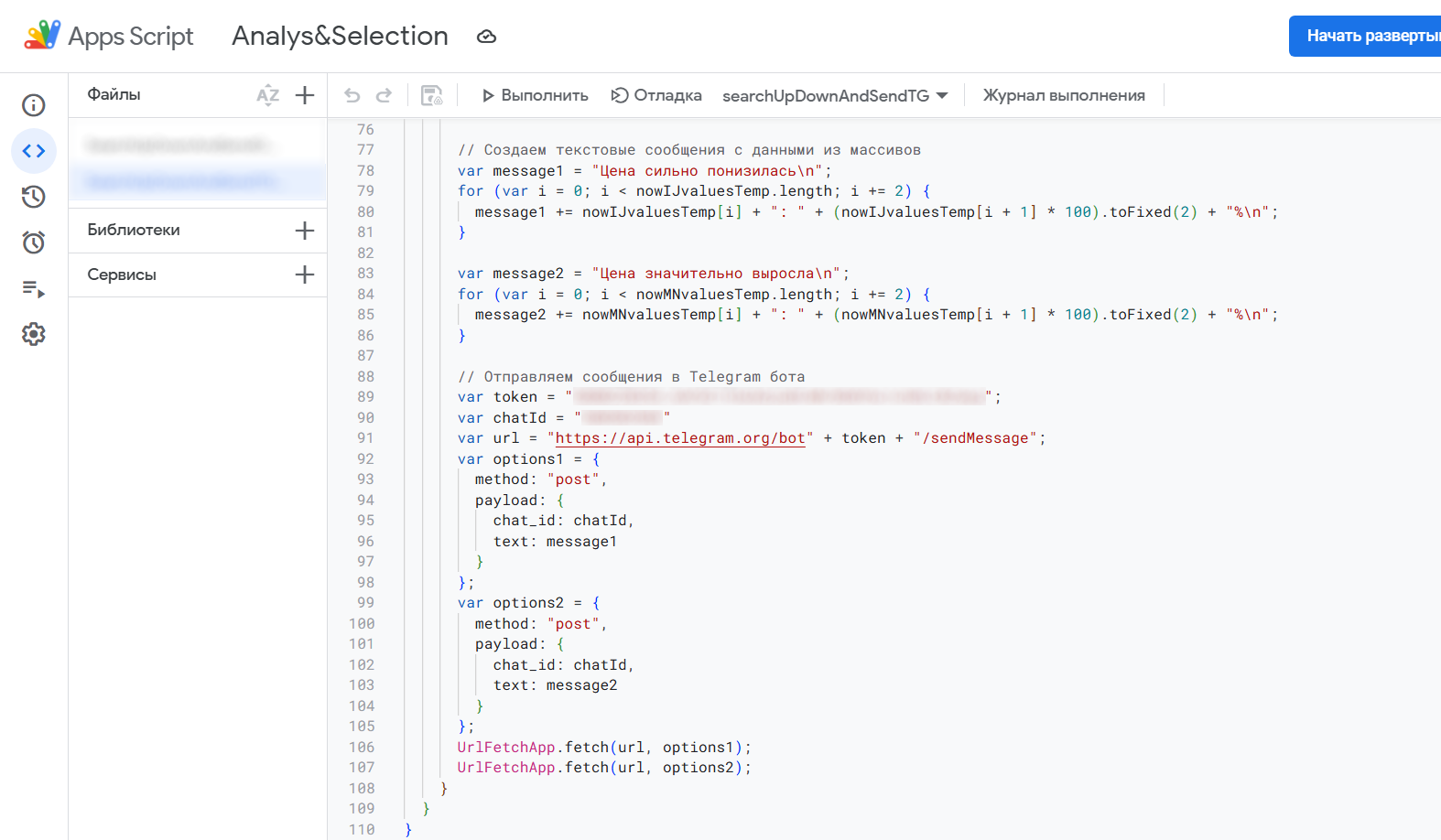Image resolution: width=1441 pixels, height=840 pixels.
Task: Click the Apps Script title text
Action: tap(131, 37)
